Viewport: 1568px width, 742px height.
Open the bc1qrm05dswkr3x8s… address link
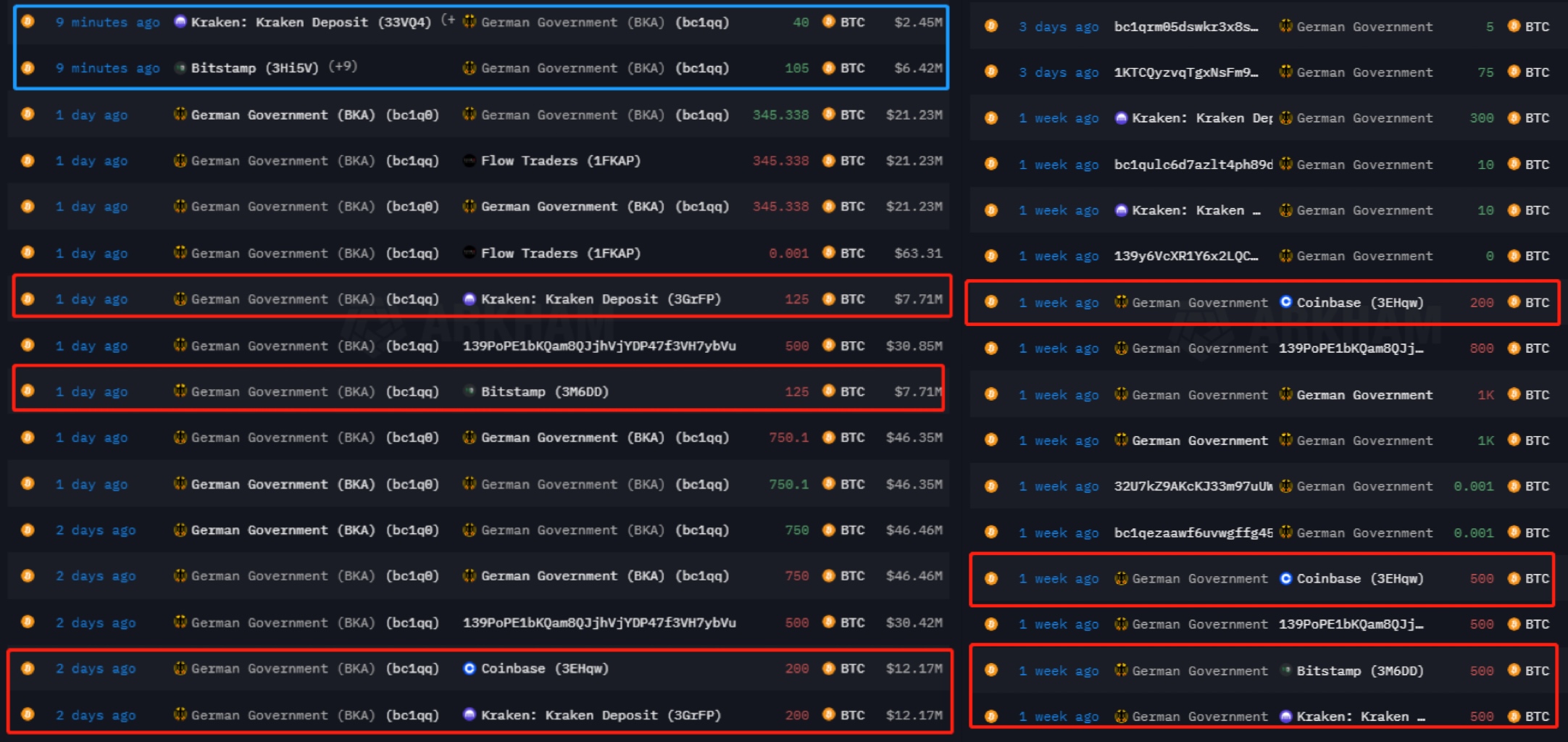click(1186, 27)
